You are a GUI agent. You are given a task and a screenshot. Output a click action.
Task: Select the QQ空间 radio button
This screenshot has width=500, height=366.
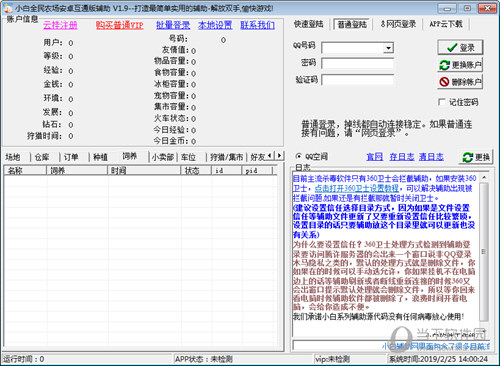coord(299,156)
